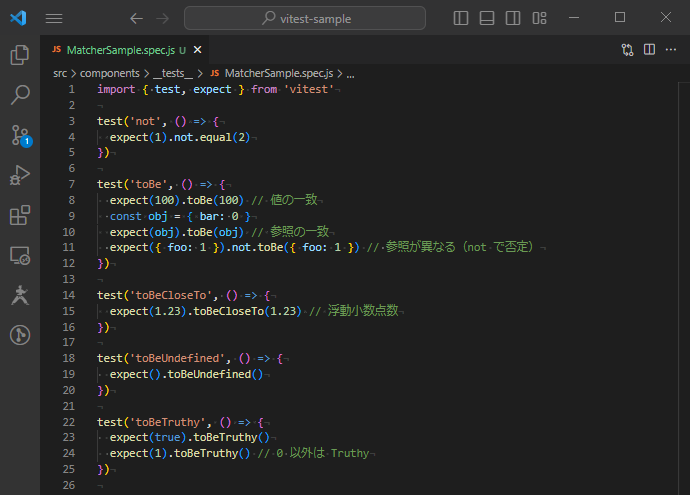
Task: Go back with the left arrow
Action: pos(136,18)
